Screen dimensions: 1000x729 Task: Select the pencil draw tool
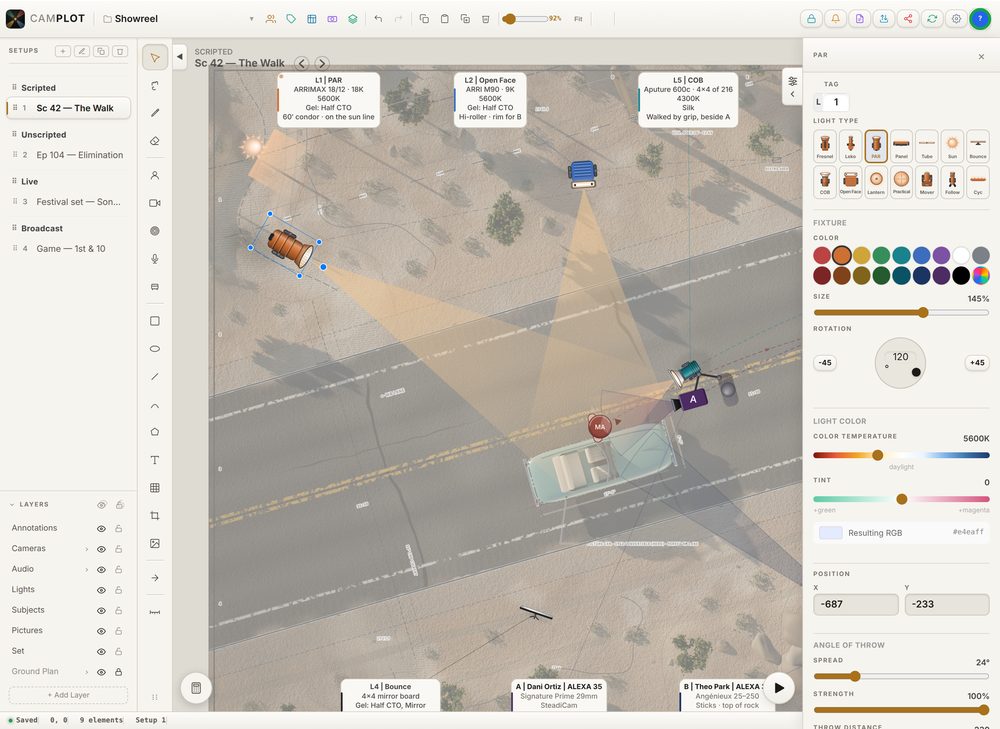click(155, 113)
